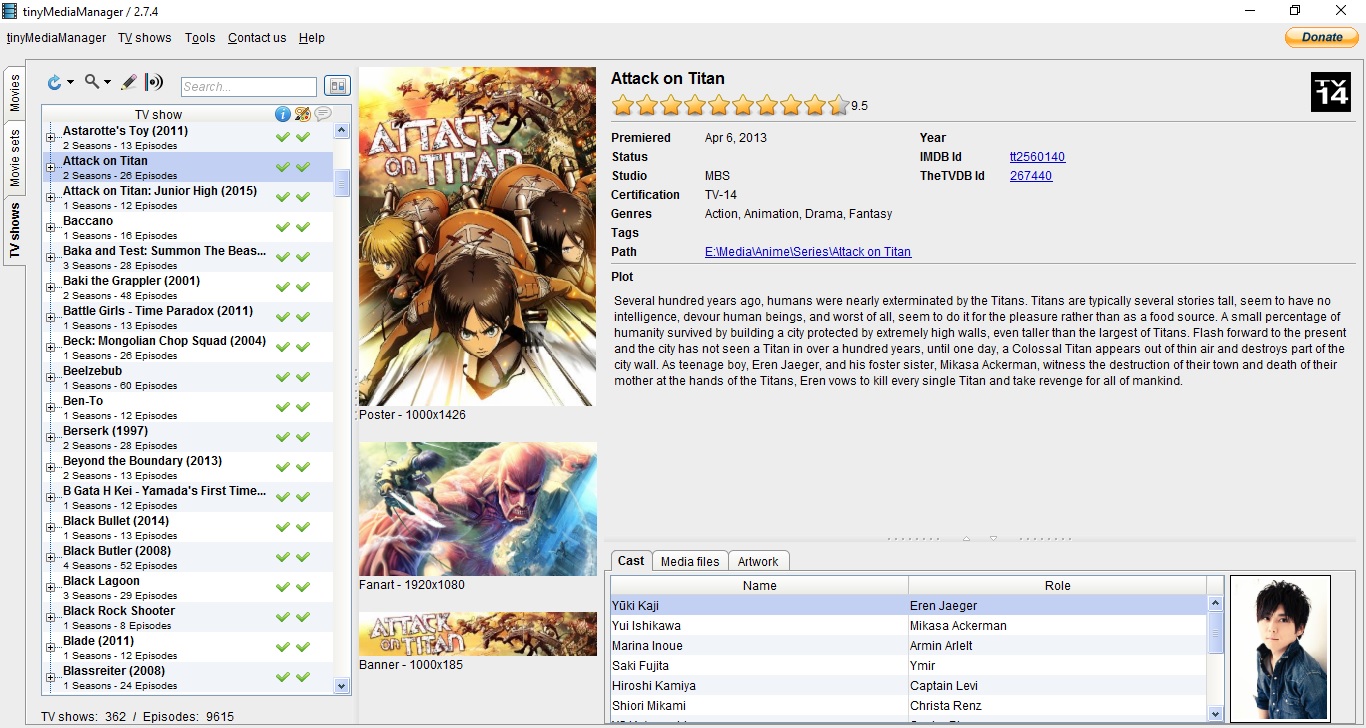The image size is (1366, 728).
Task: Open the Tools menu
Action: pyautogui.click(x=200, y=38)
